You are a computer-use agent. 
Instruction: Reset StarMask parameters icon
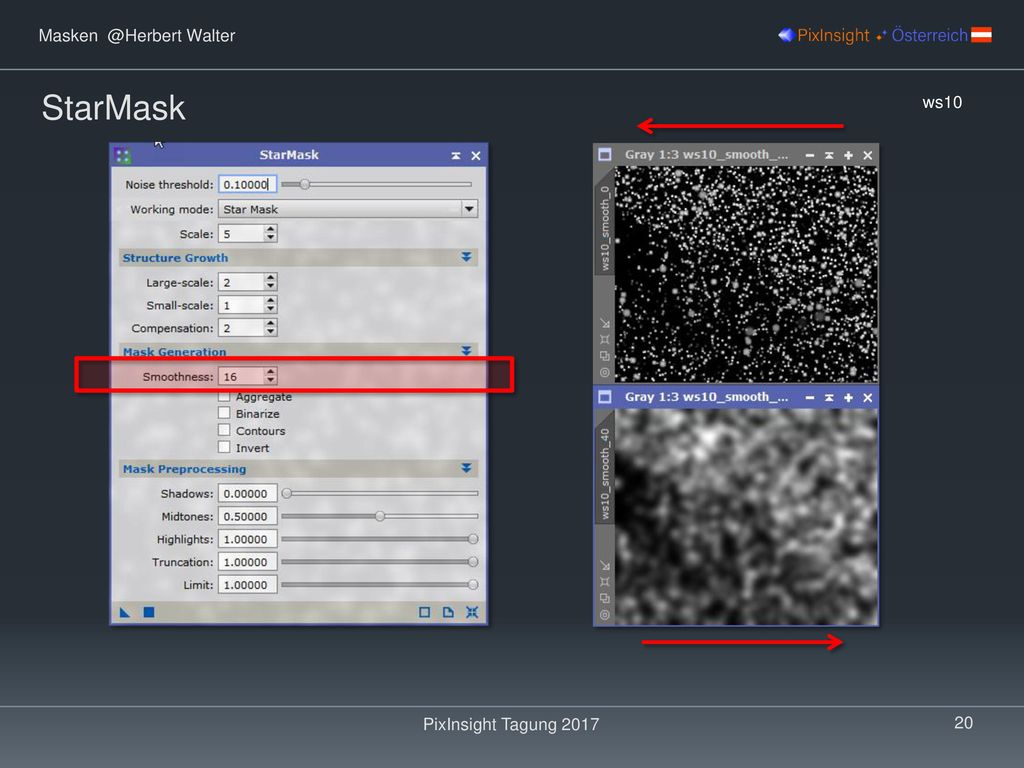tap(472, 612)
